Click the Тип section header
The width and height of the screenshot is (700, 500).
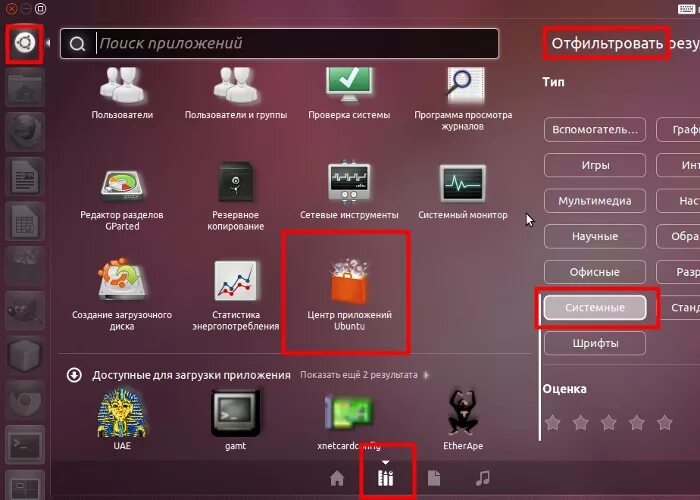554,82
